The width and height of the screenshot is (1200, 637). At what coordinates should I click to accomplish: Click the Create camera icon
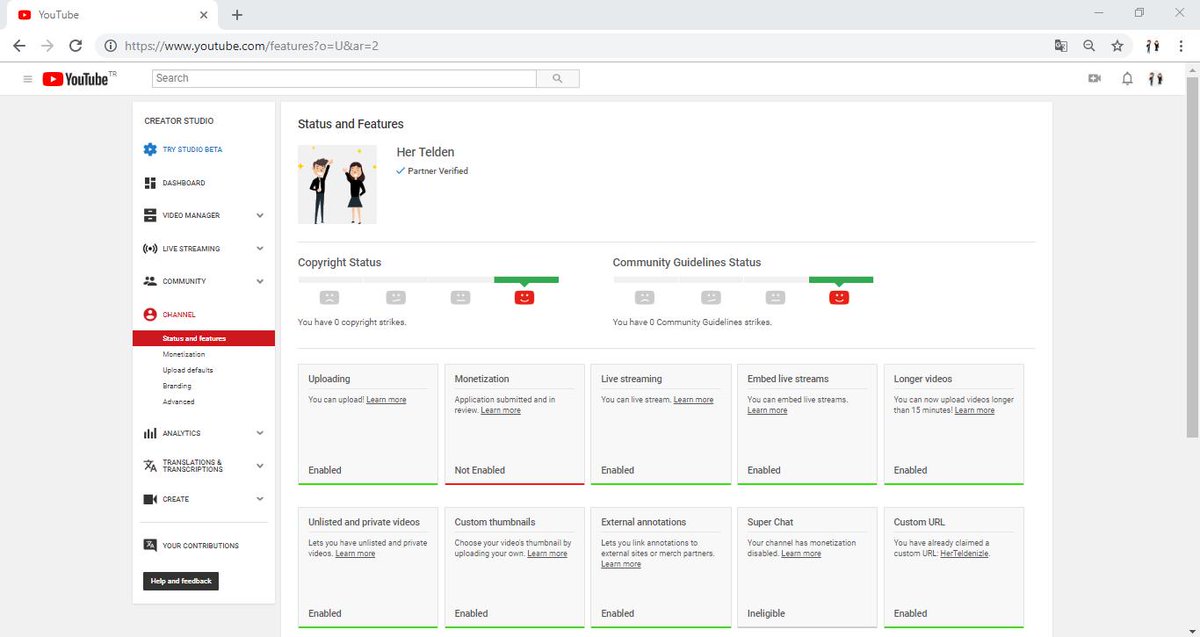[x=150, y=499]
